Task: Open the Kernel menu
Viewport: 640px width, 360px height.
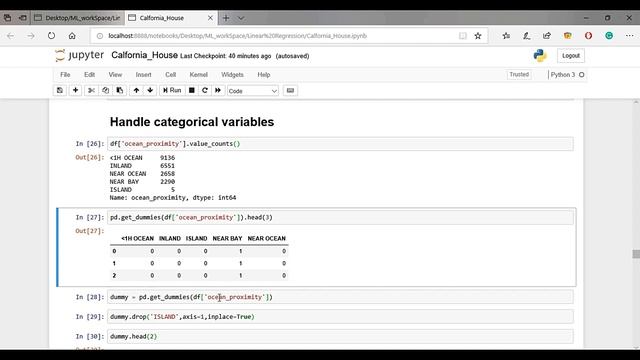Action: tap(199, 75)
